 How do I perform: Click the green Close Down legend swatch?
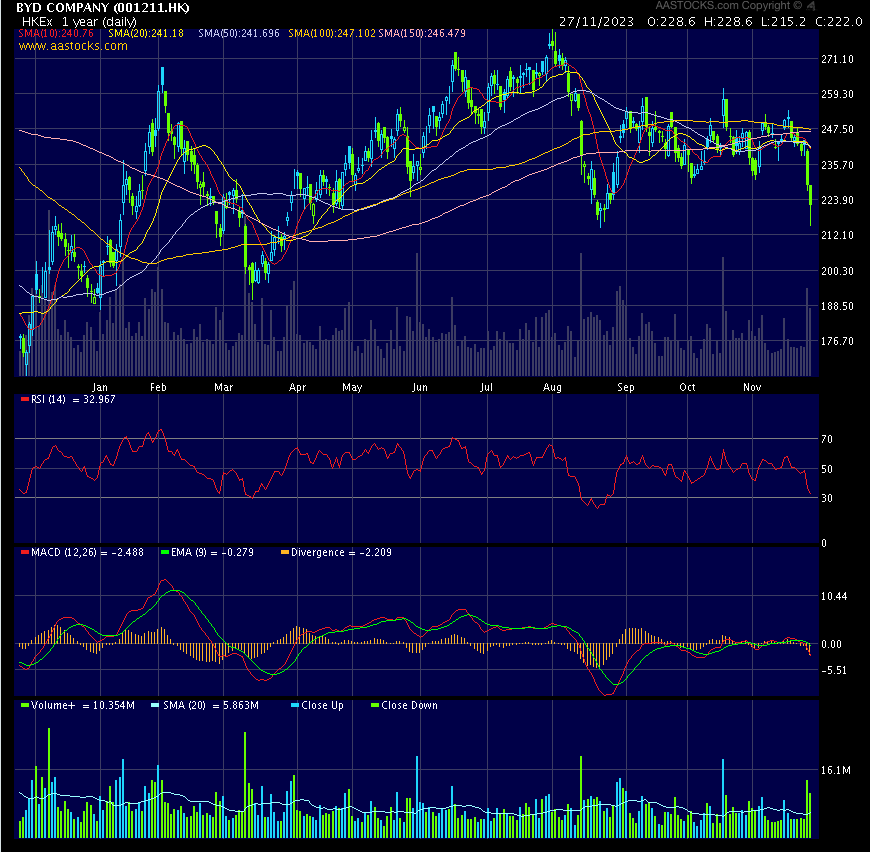(375, 706)
